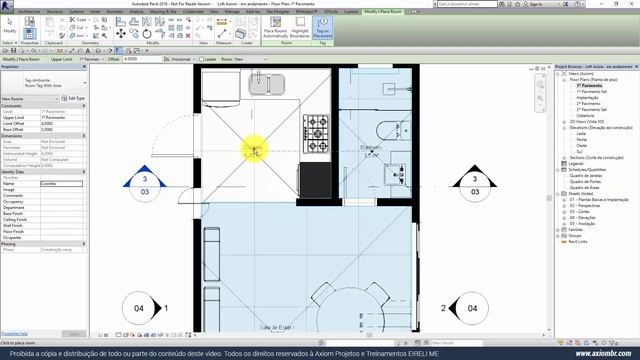Screen dimensions: 640x360
Task: Open the Collaborate ribbon tab
Action: tap(193, 12)
